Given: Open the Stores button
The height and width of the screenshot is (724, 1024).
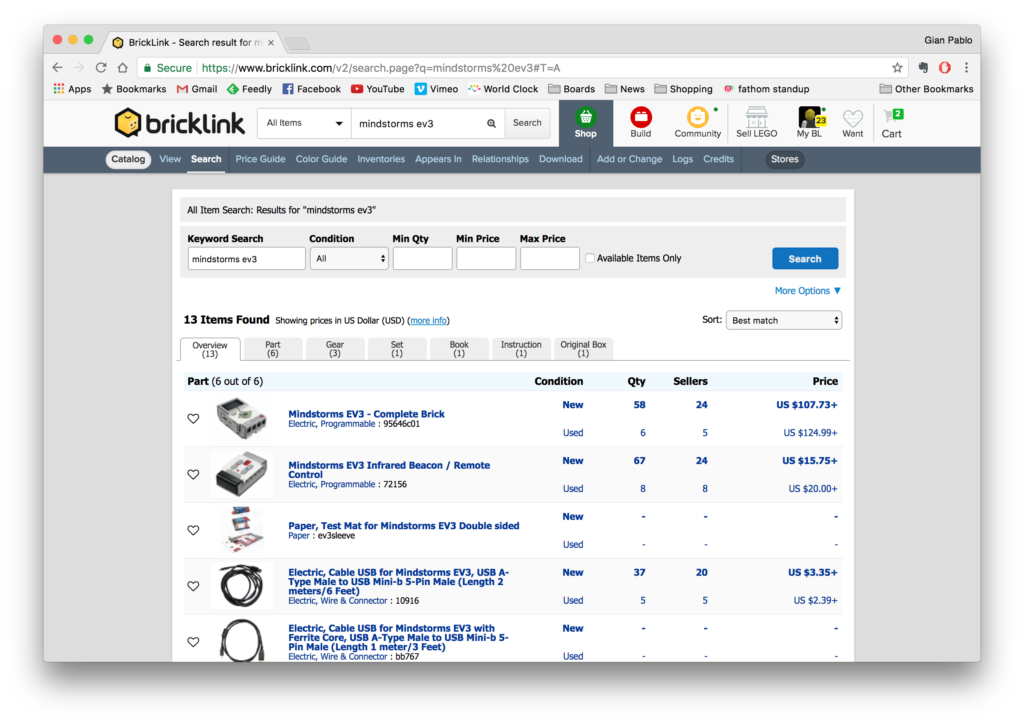Looking at the screenshot, I should [x=784, y=159].
